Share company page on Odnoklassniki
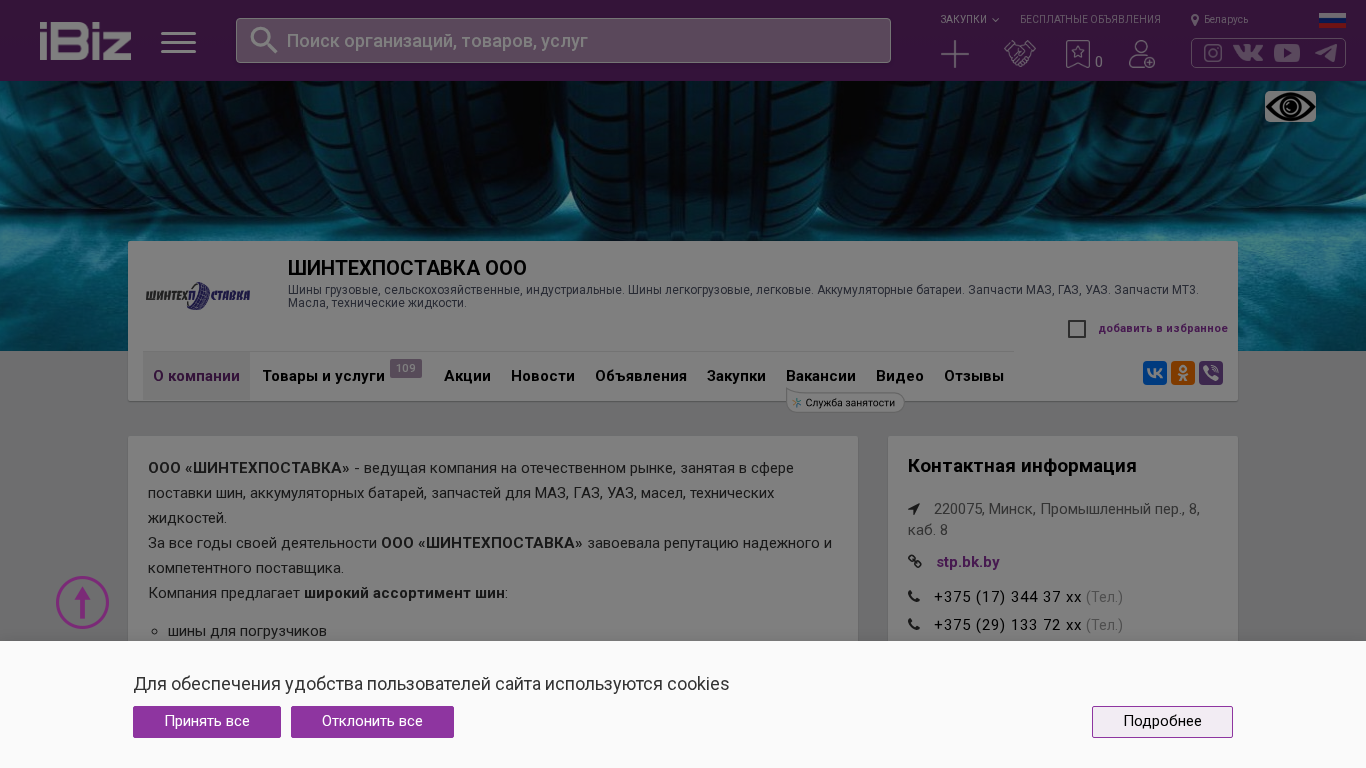 coord(1183,373)
